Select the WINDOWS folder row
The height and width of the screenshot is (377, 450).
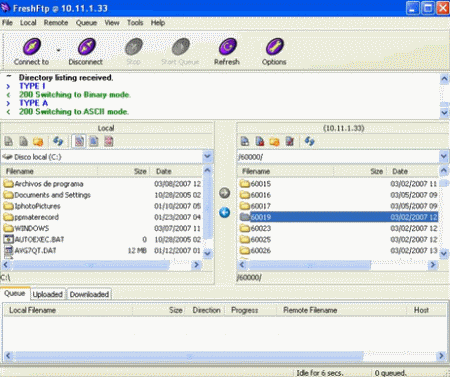102,228
